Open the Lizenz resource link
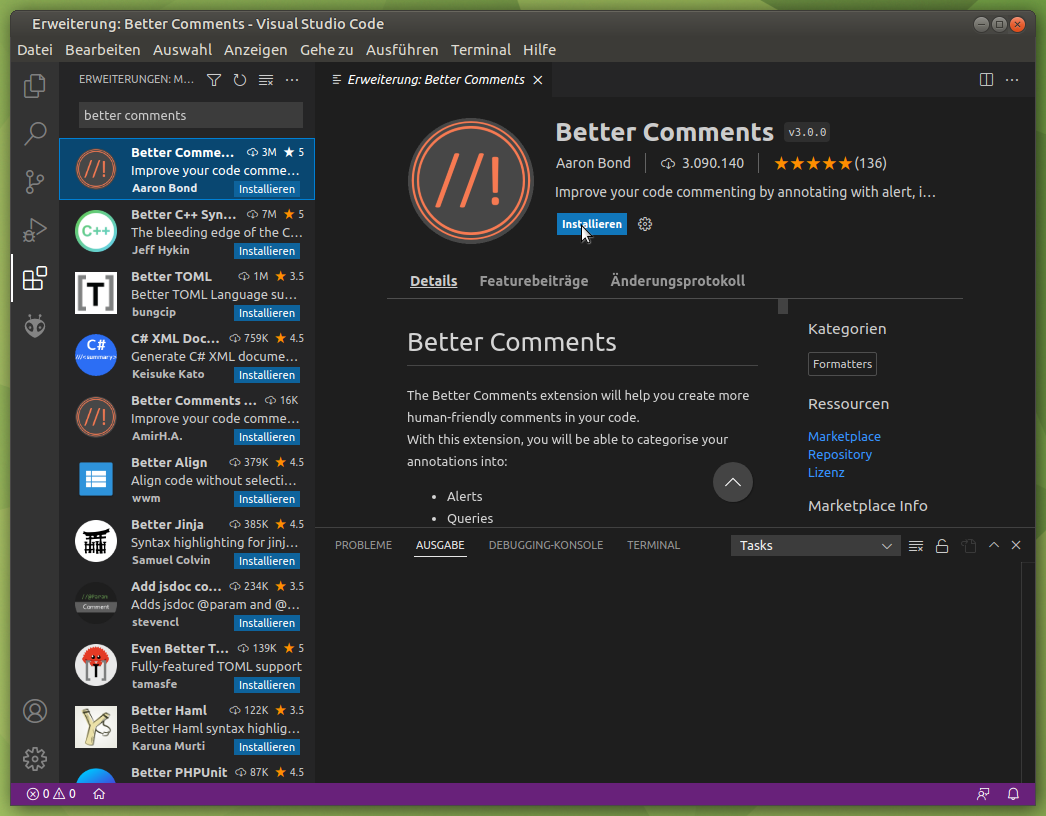Image resolution: width=1046 pixels, height=816 pixels. 826,472
